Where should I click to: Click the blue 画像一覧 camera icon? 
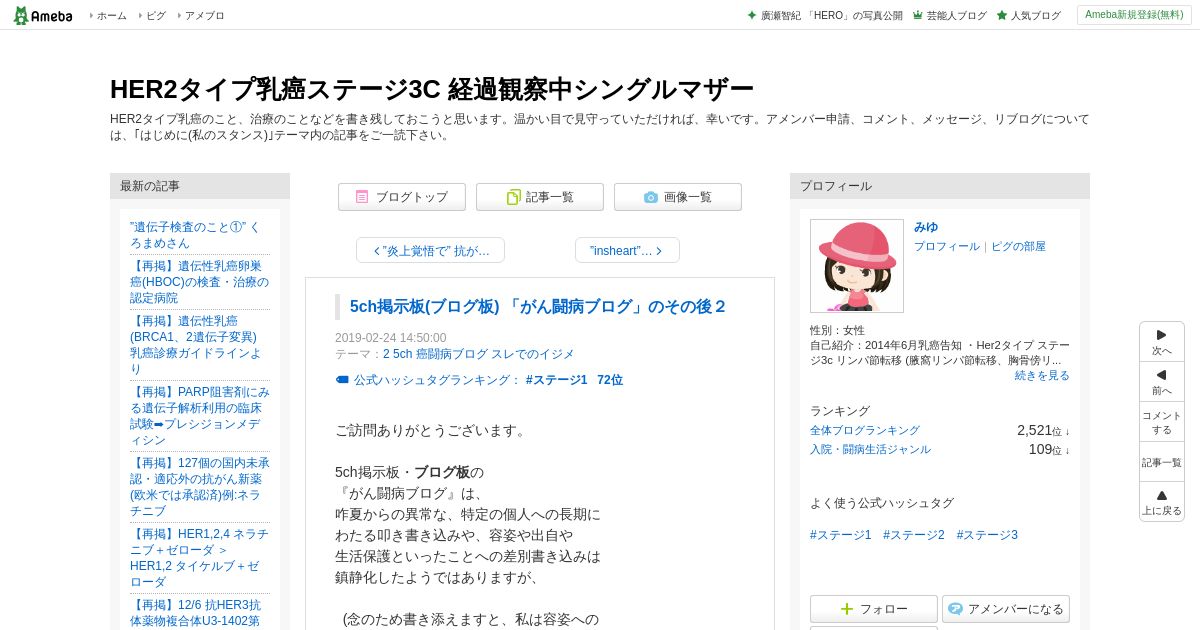pyautogui.click(x=651, y=197)
